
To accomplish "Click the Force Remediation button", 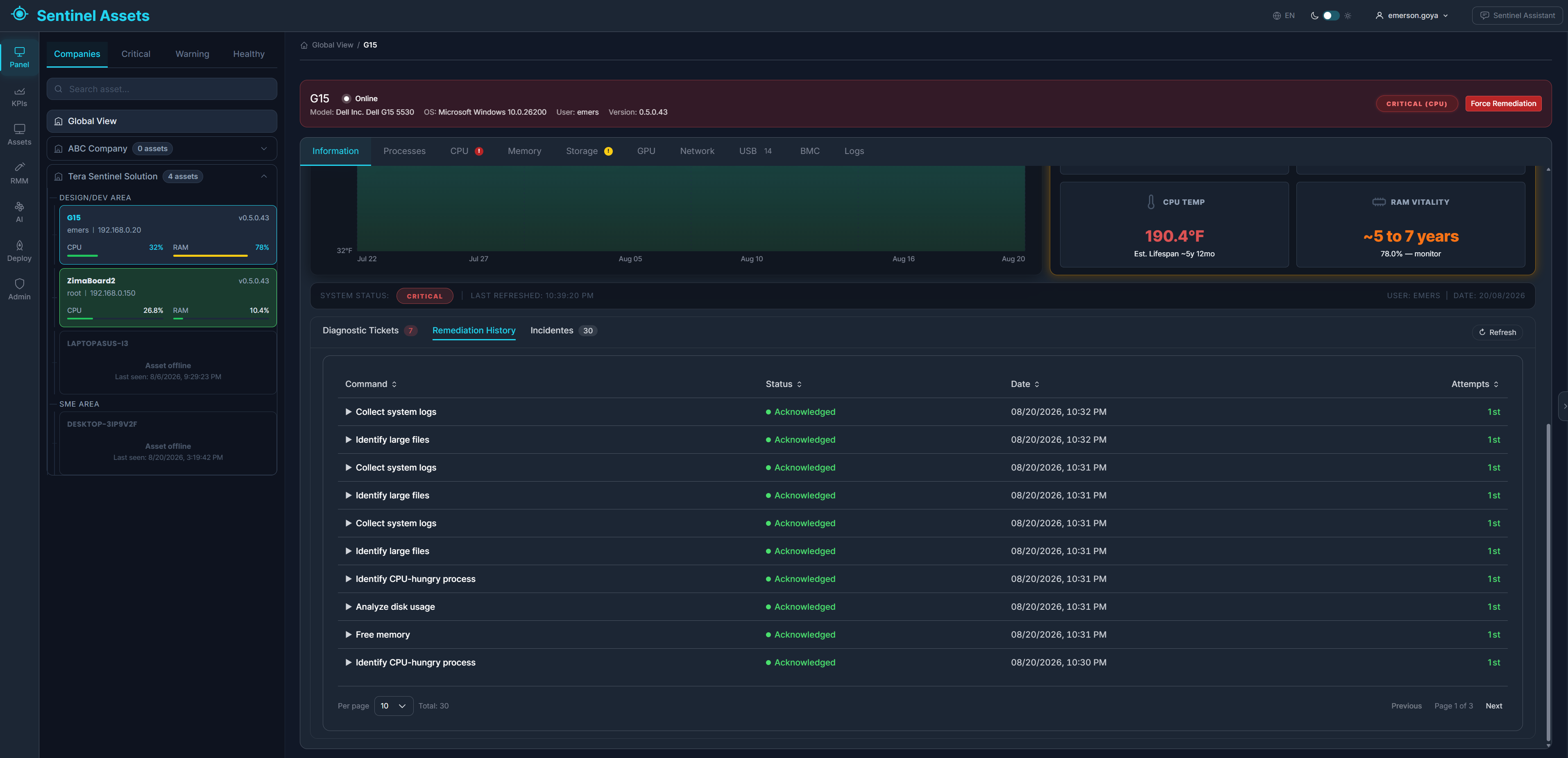I will click(x=1503, y=104).
